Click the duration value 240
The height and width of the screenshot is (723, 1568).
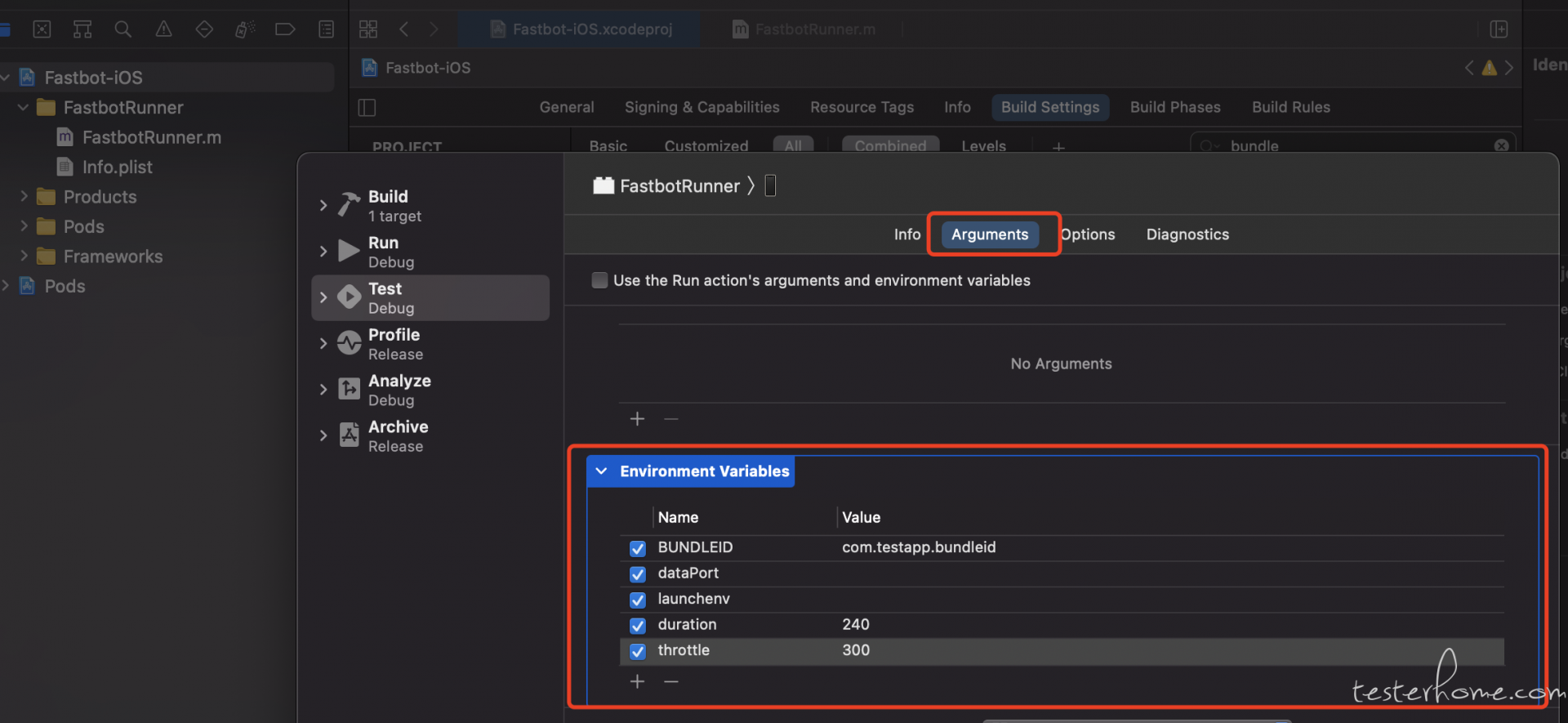[856, 624]
